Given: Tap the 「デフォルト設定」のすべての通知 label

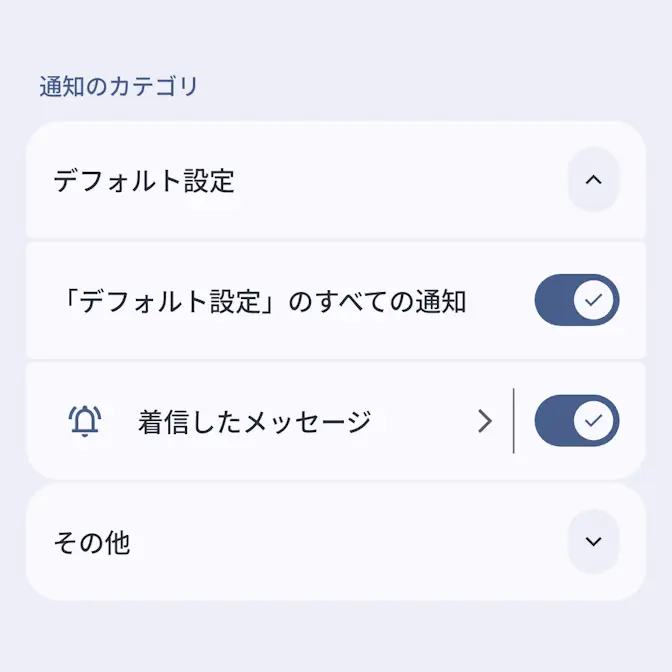Looking at the screenshot, I should coord(260,301).
